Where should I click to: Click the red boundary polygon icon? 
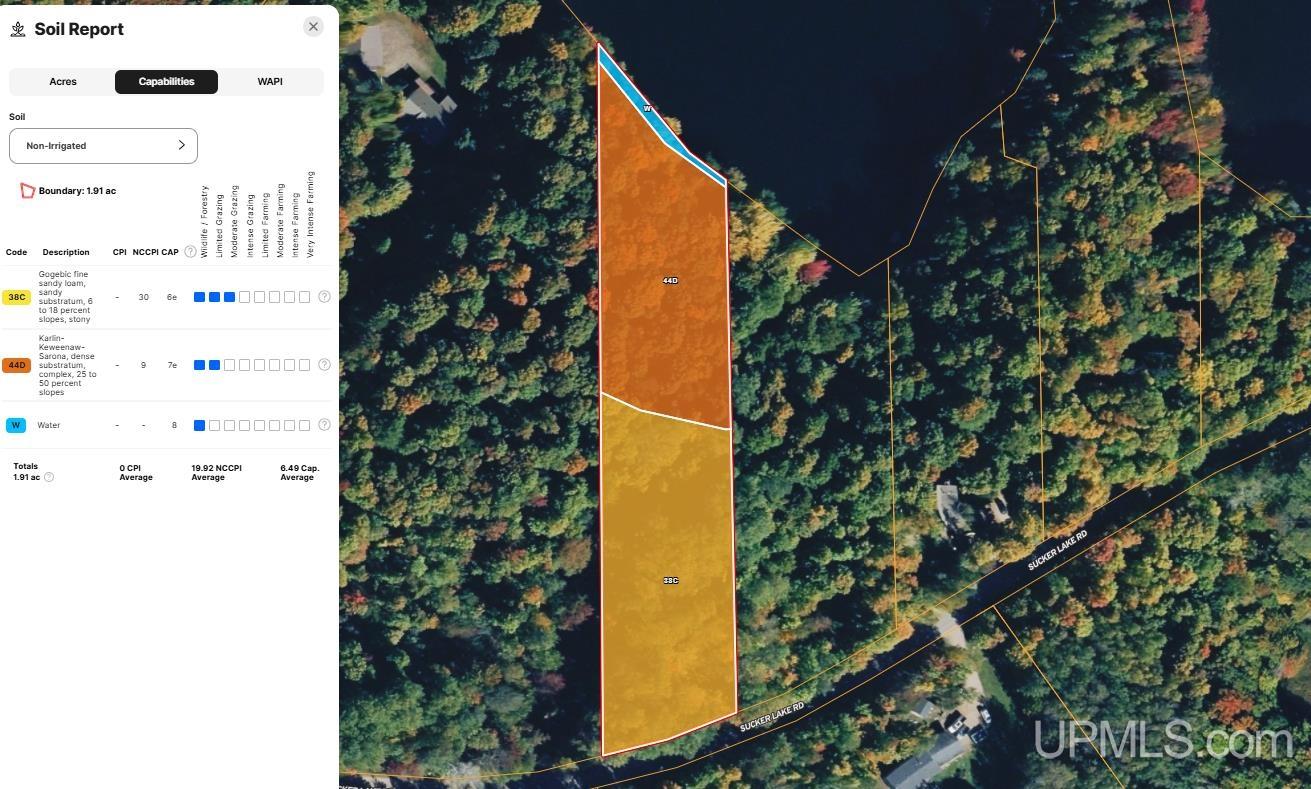(27, 190)
